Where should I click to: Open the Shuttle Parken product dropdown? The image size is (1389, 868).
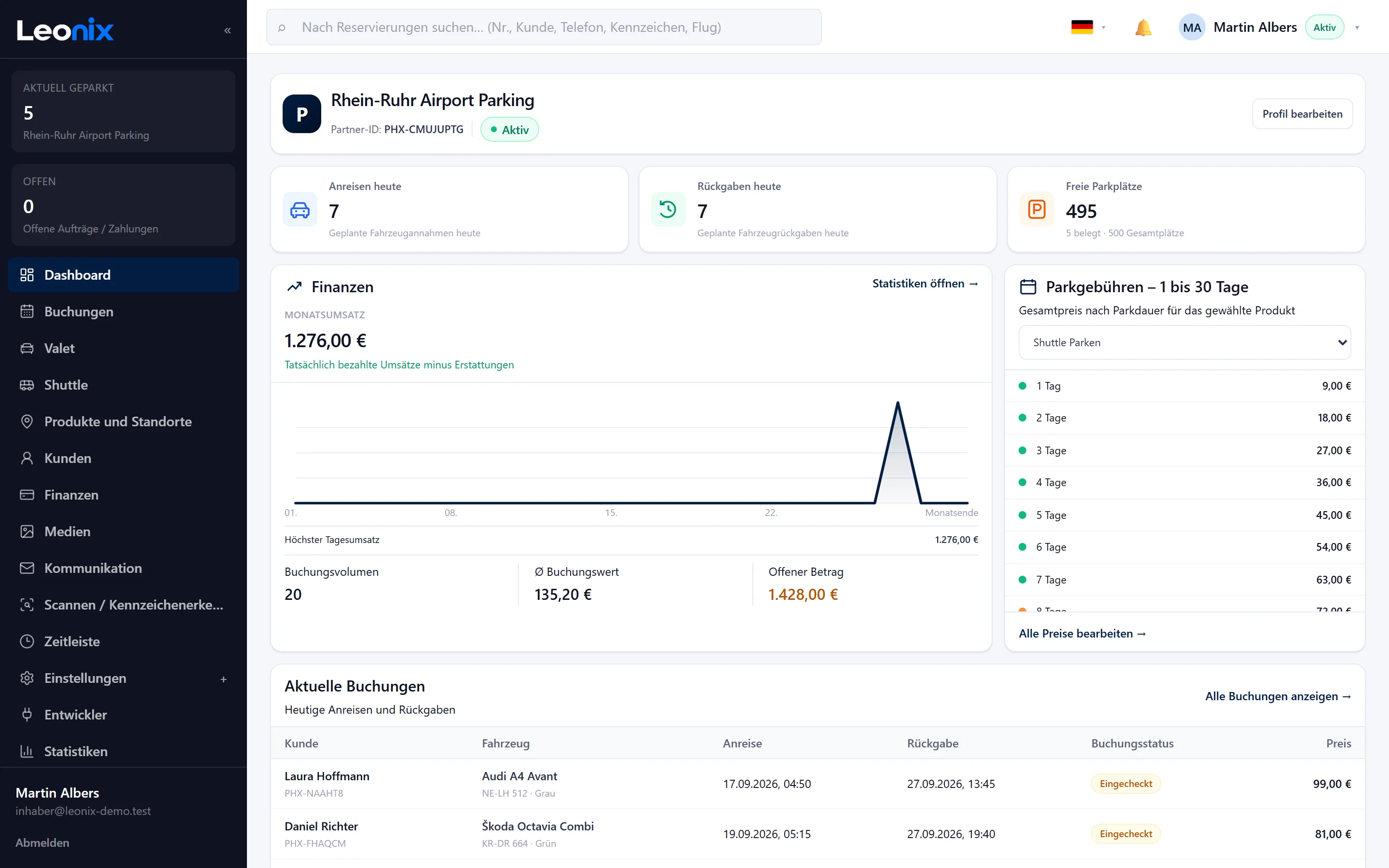(x=1184, y=343)
